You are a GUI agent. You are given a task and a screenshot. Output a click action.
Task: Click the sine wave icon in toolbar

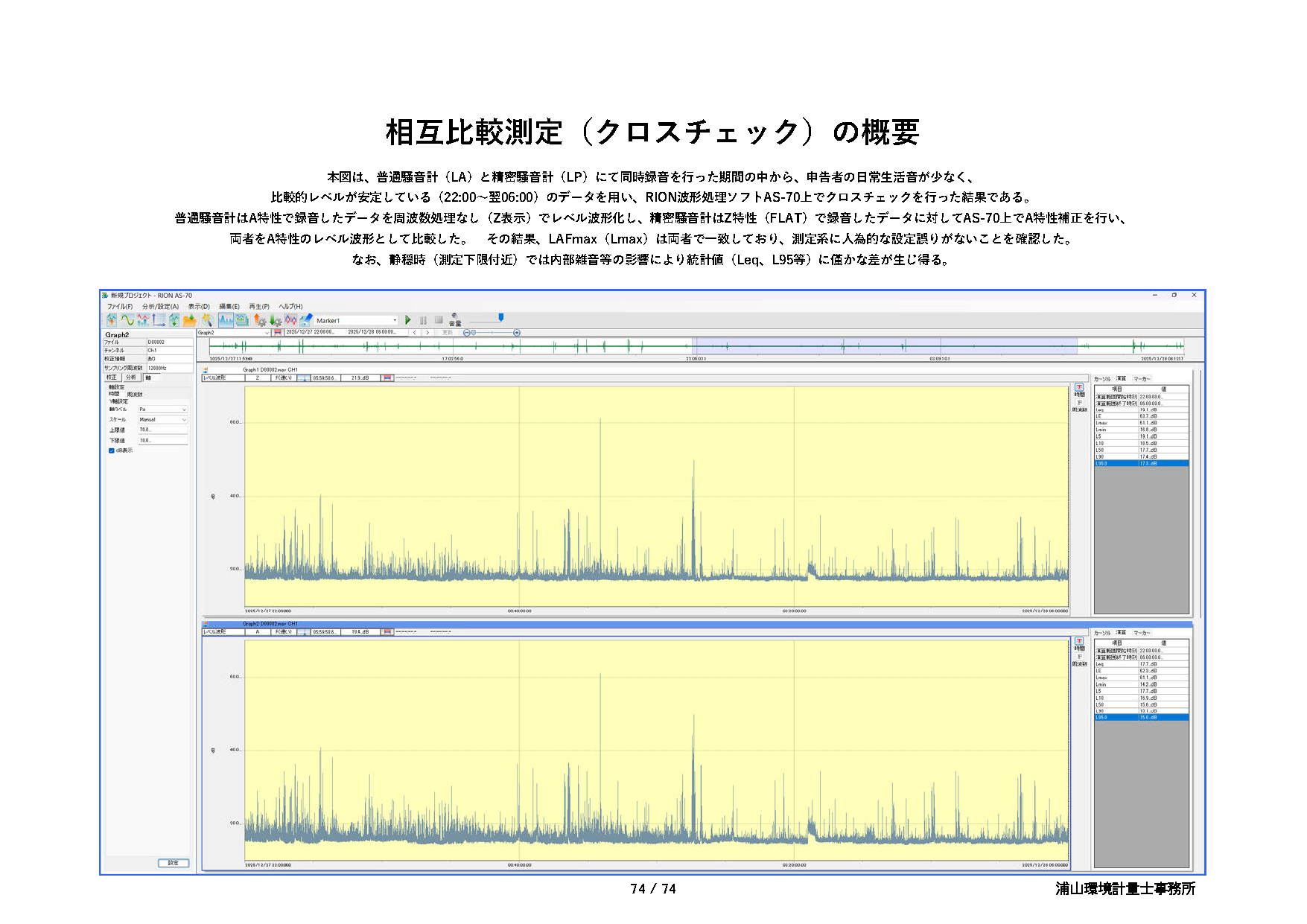tap(127, 320)
